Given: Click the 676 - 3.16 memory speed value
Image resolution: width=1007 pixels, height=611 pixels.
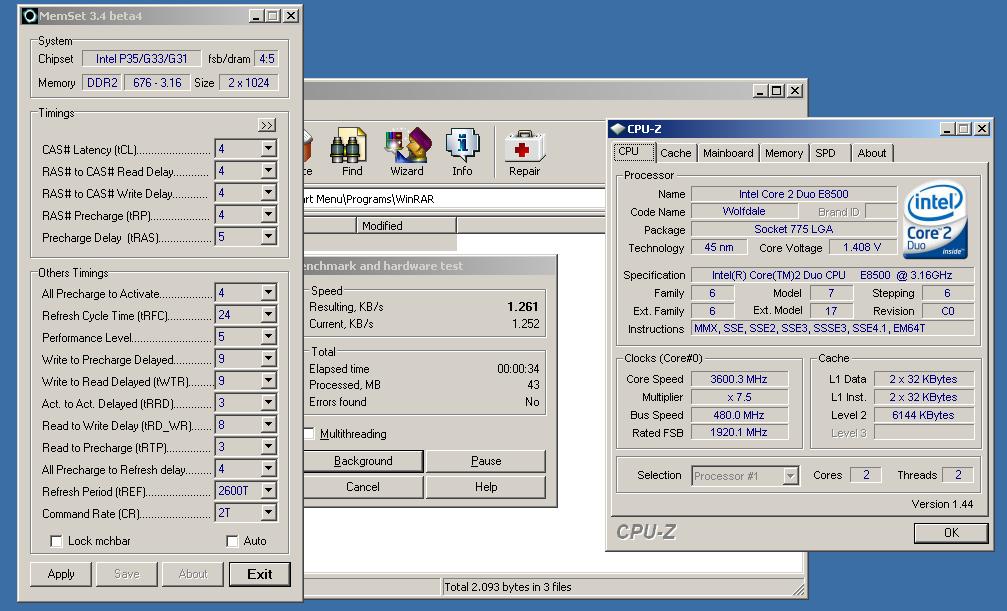Looking at the screenshot, I should tap(157, 82).
